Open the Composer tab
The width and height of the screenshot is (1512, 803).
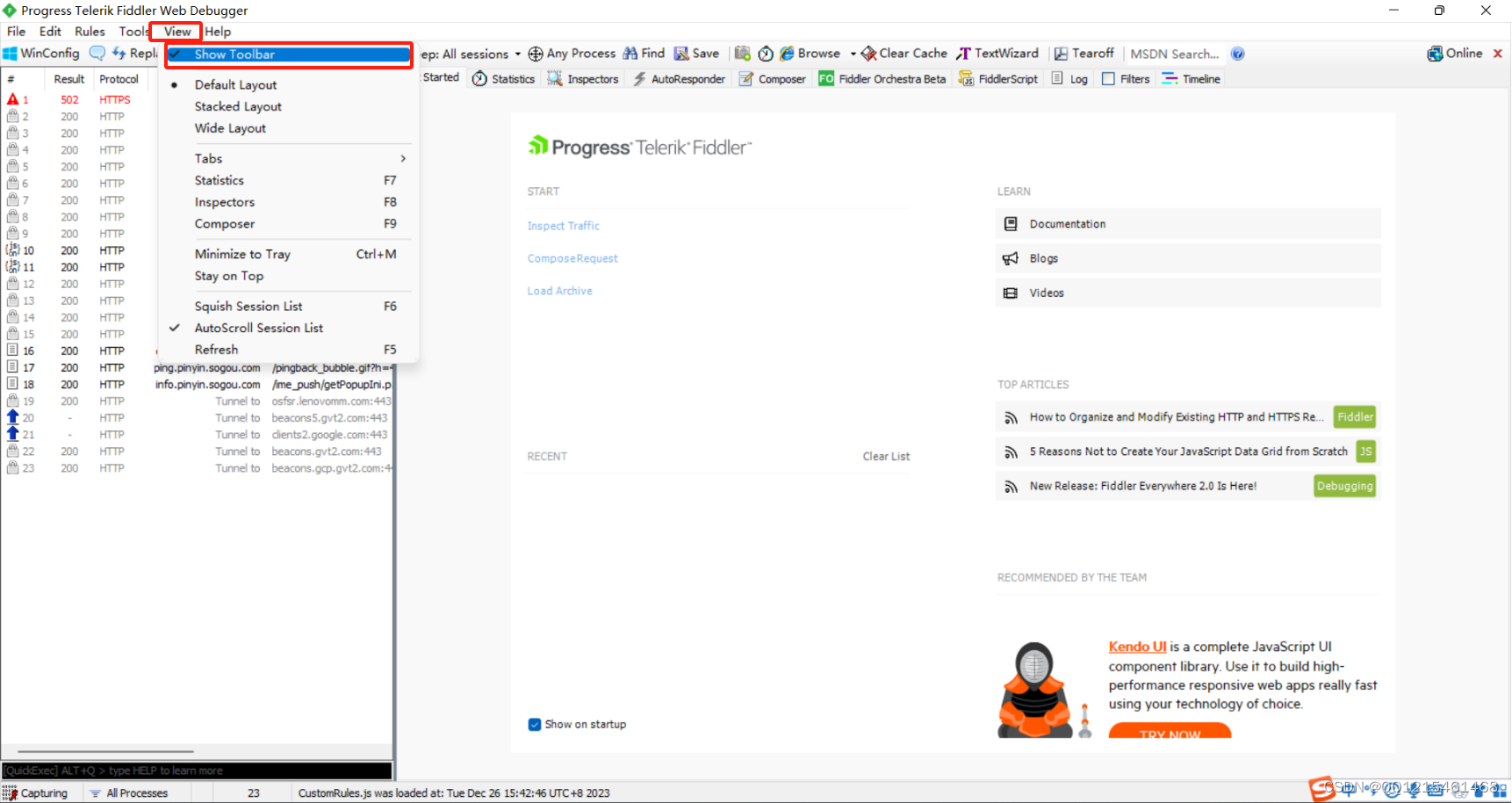(772, 79)
